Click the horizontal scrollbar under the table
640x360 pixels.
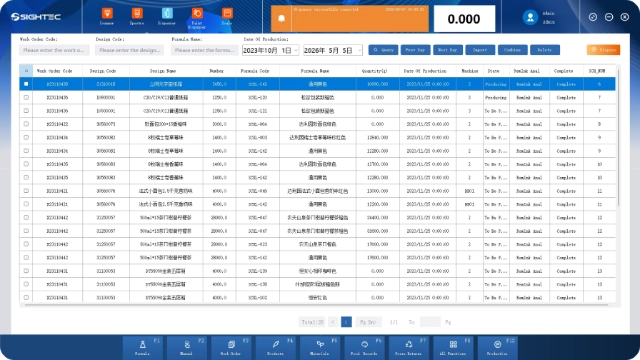pos(316,304)
